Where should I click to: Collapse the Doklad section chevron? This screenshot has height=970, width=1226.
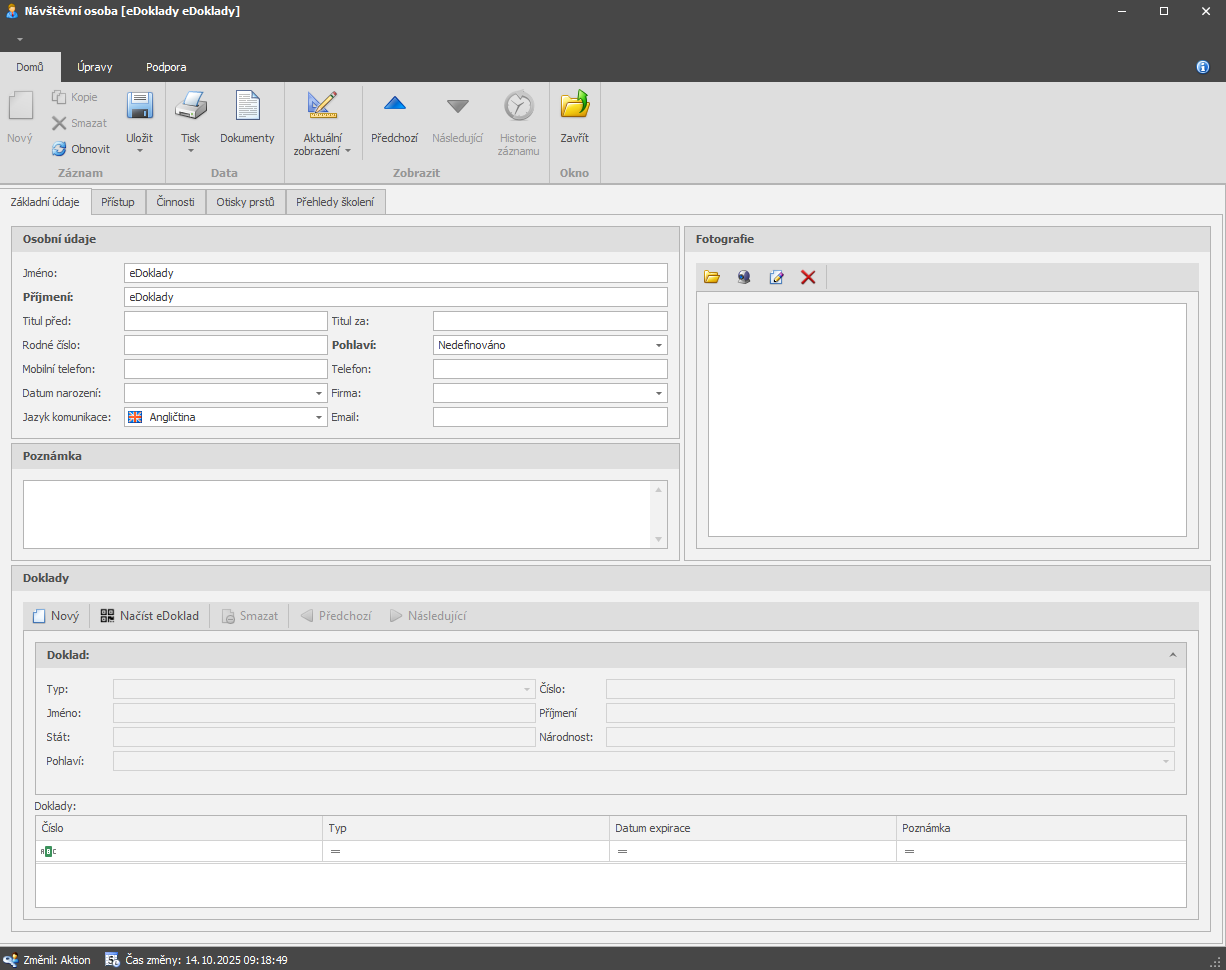1172,655
